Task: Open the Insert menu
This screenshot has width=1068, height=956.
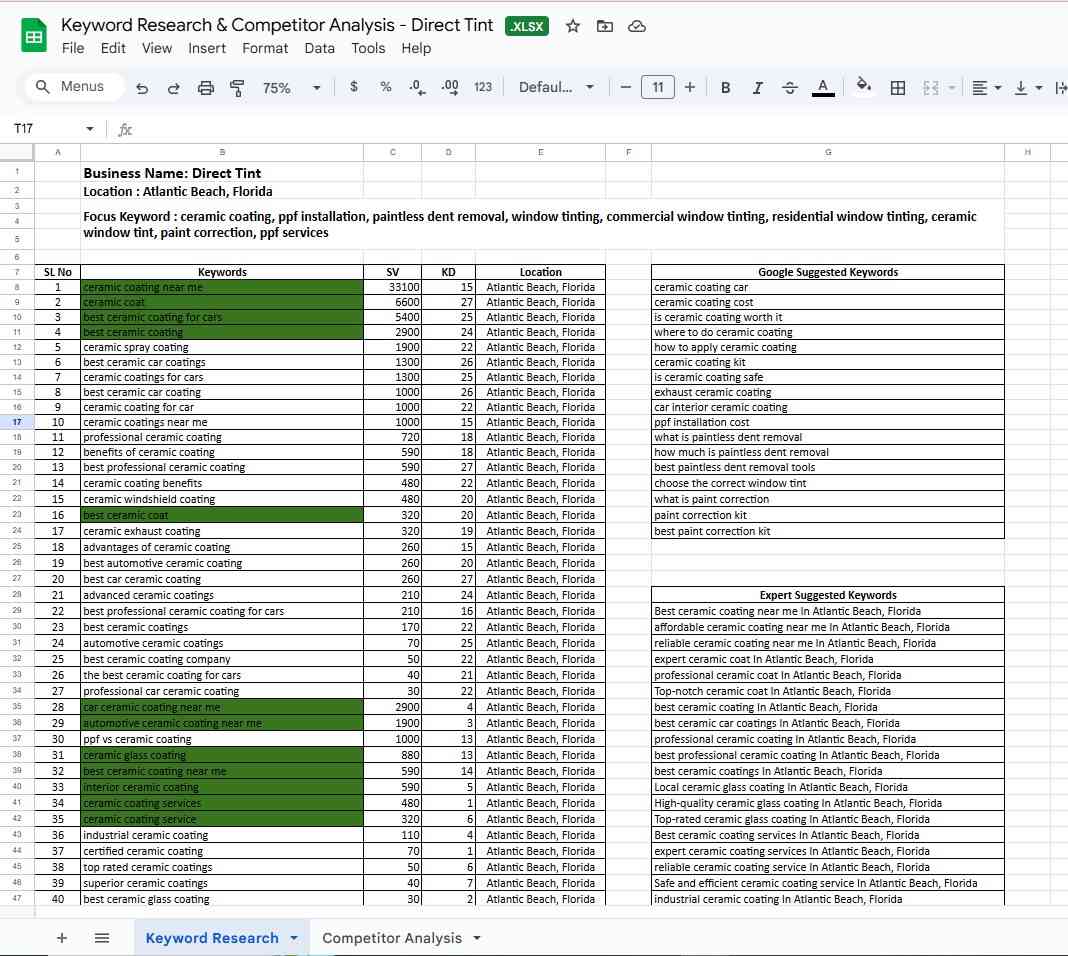Action: pos(207,48)
